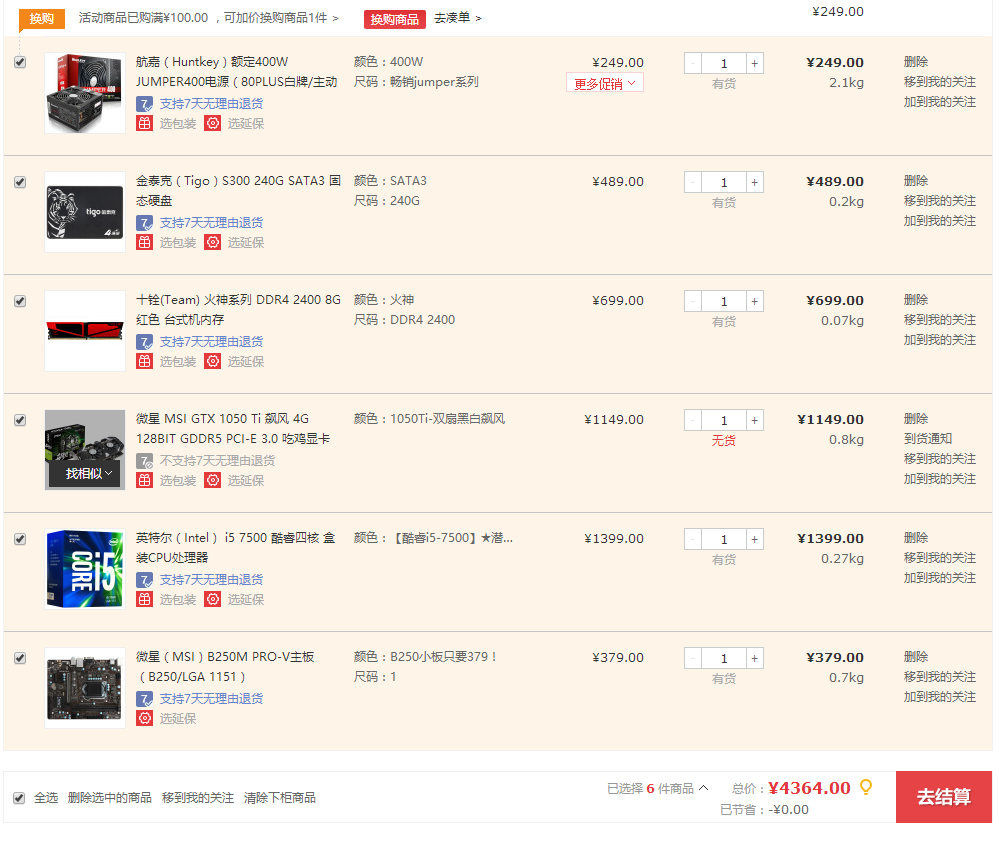Click the extended warranty icon for MSI GTX 1050 Ti
This screenshot has height=844, width=999.
[213, 481]
